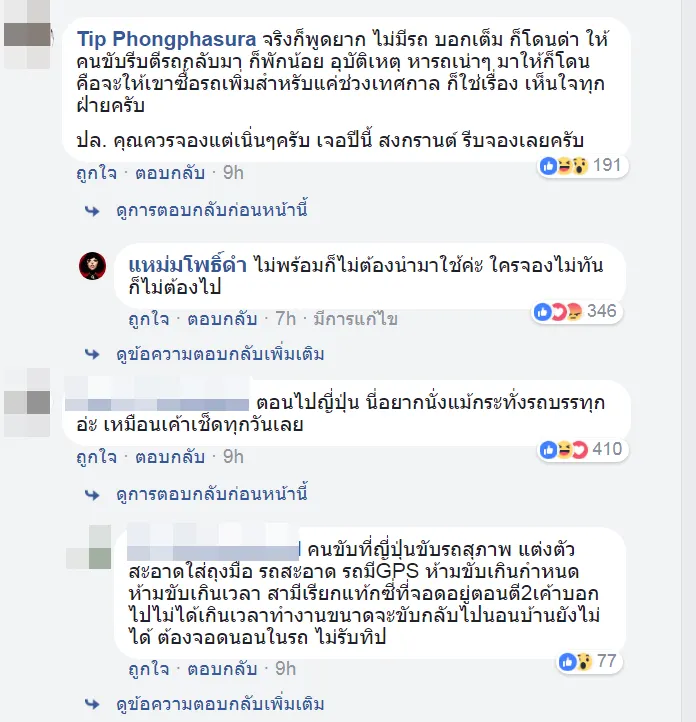Like the ตอนไปญี่ปุ่น comment
The image size is (696, 722).
click(x=97, y=457)
